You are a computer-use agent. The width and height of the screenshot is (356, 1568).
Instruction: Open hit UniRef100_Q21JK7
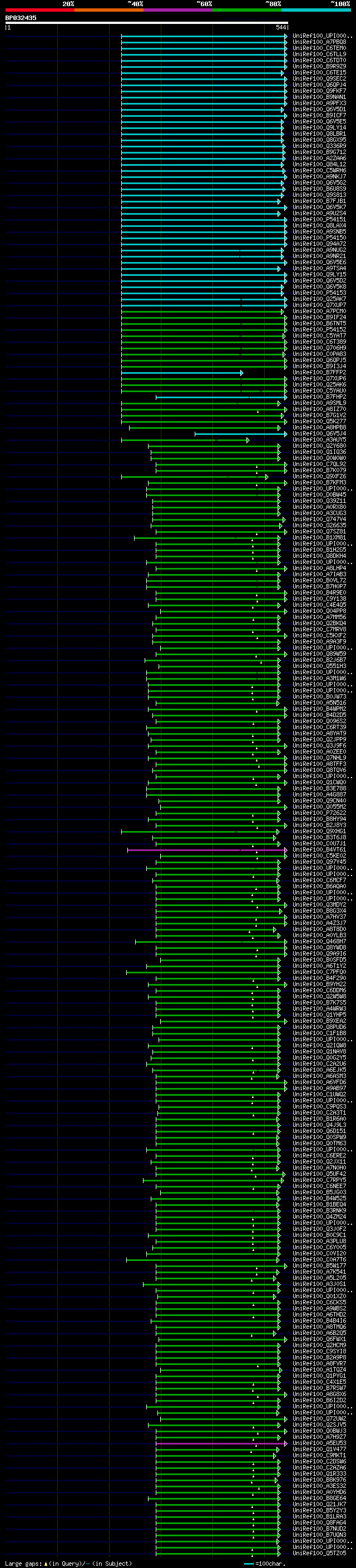pos(319,1504)
